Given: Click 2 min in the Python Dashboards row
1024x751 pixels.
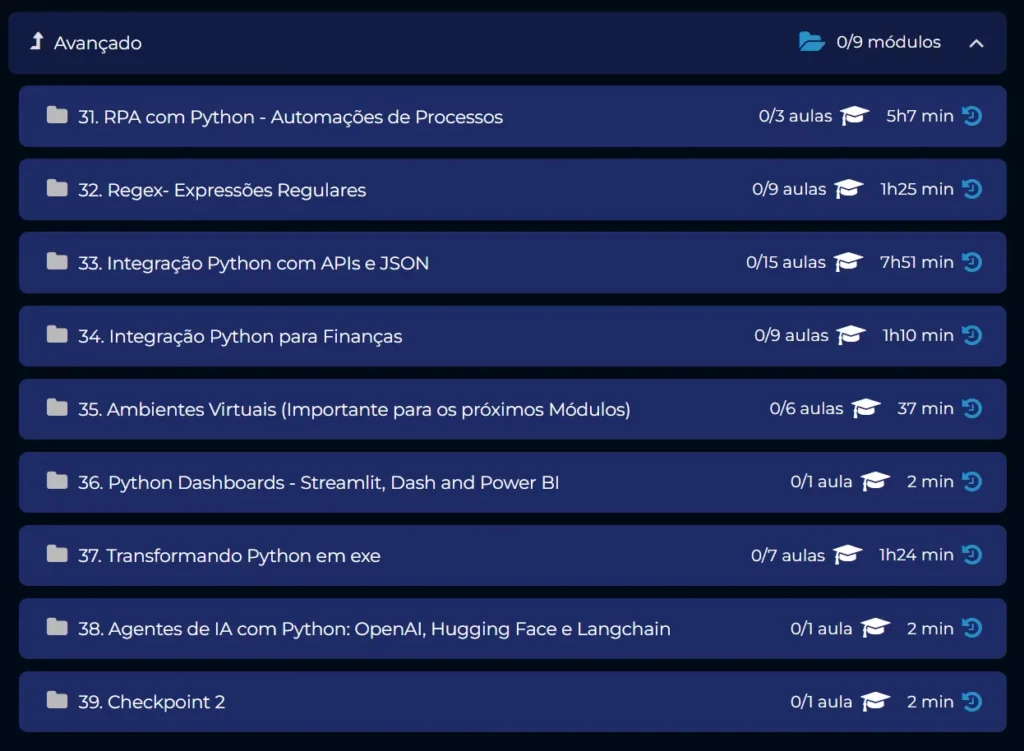Looking at the screenshot, I should pos(930,481).
